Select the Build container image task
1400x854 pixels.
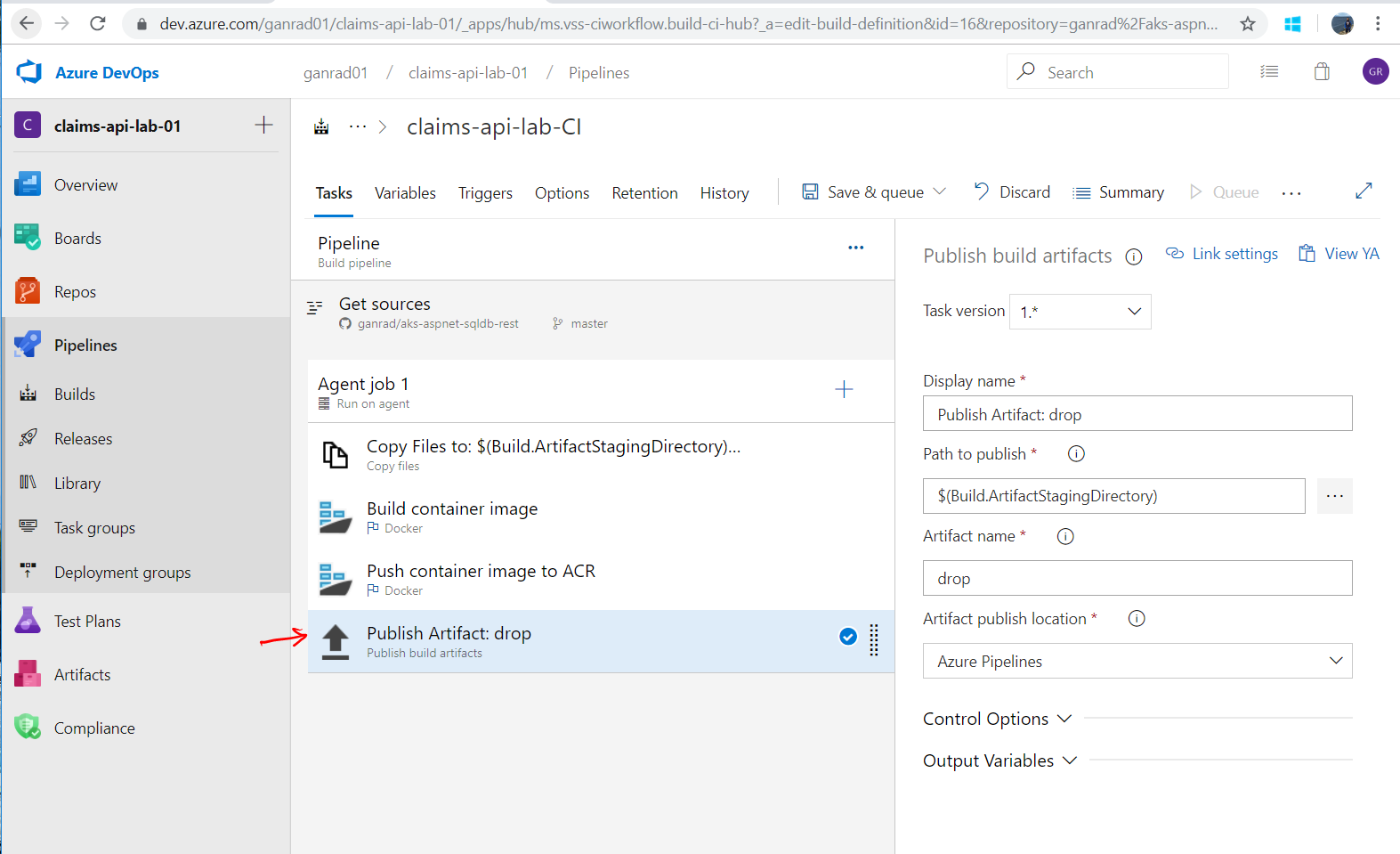tap(601, 516)
